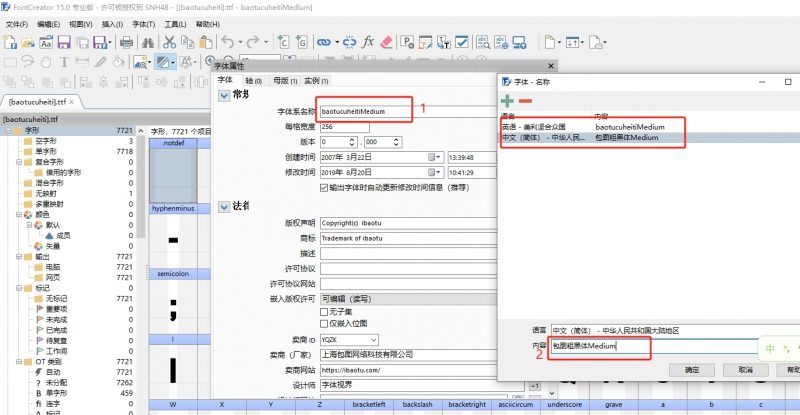Open the 嵌入版权许可 dropdown
Image resolution: width=800 pixels, height=415 pixels.
click(408, 299)
